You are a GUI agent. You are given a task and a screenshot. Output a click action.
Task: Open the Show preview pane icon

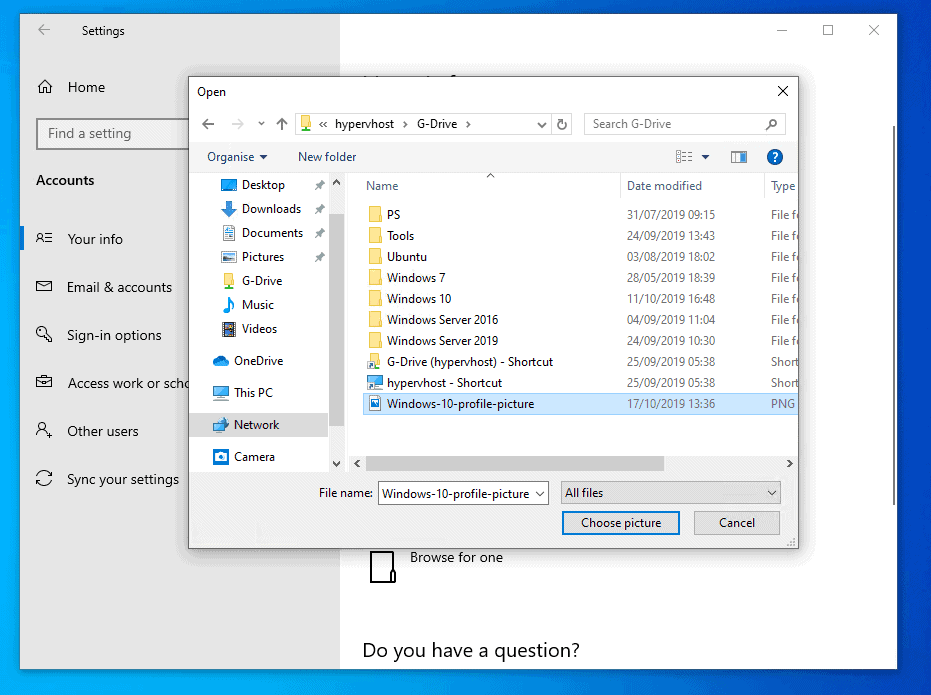(738, 157)
